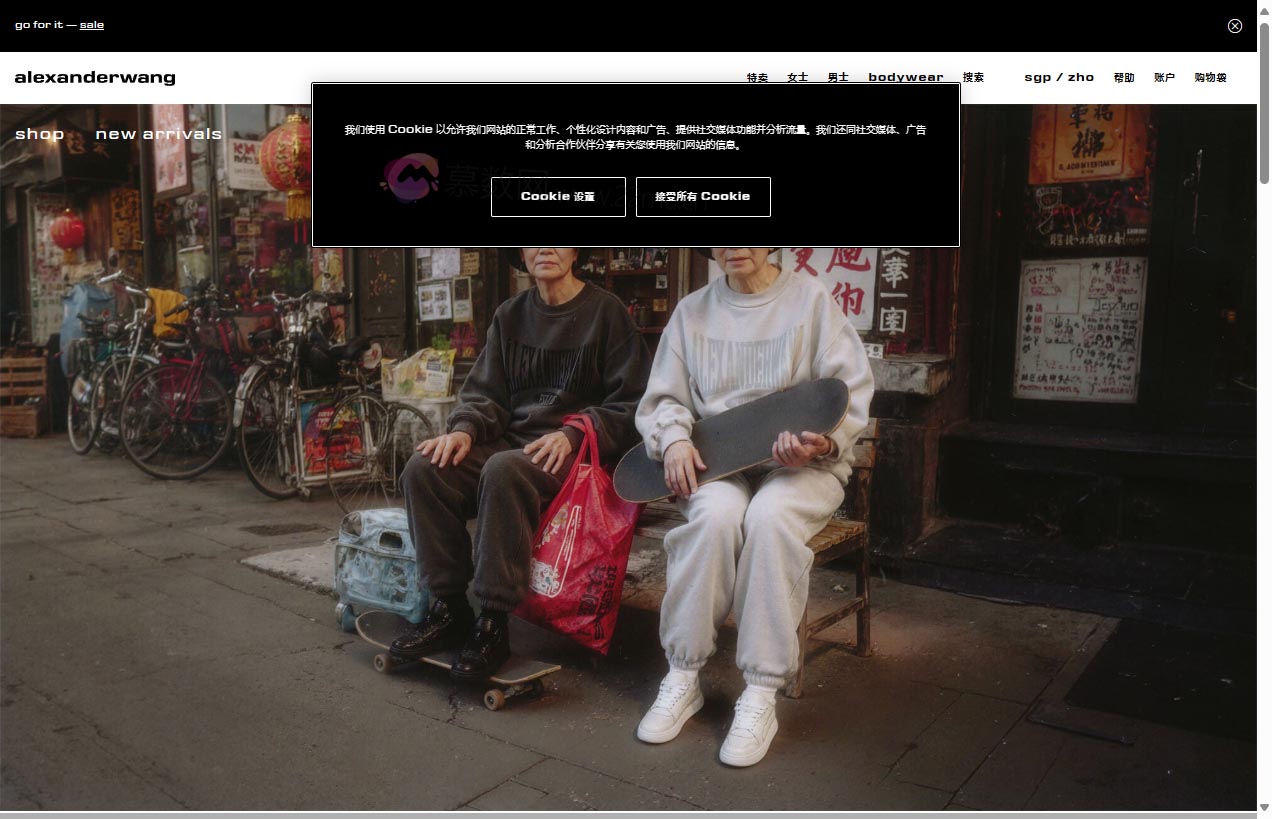The width and height of the screenshot is (1272, 819).
Task: Follow the sale link in the top banner
Action: 92,25
